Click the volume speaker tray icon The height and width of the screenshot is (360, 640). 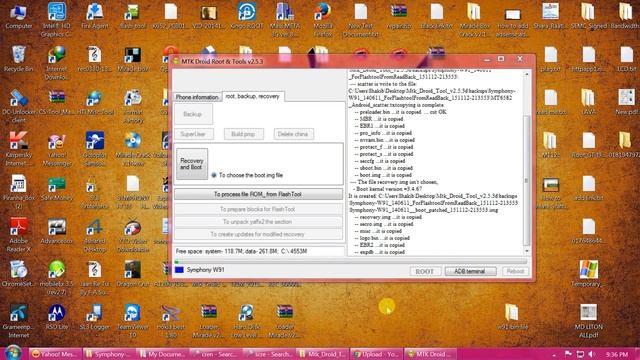pyautogui.click(x=591, y=354)
